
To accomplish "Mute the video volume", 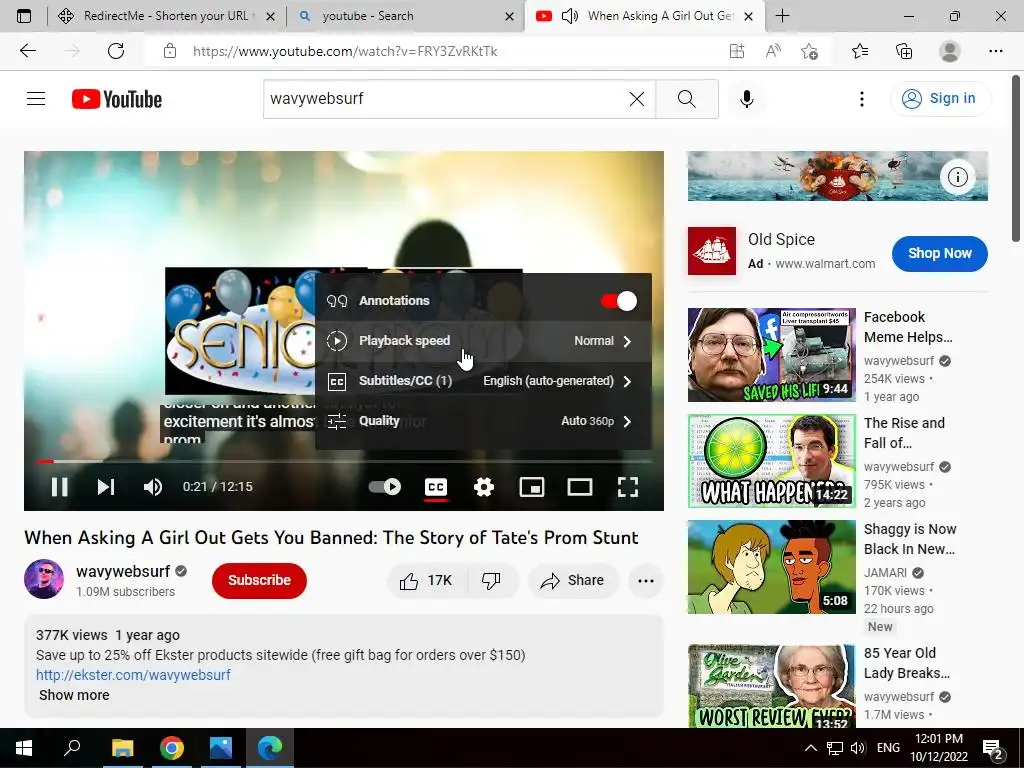I will 153,487.
